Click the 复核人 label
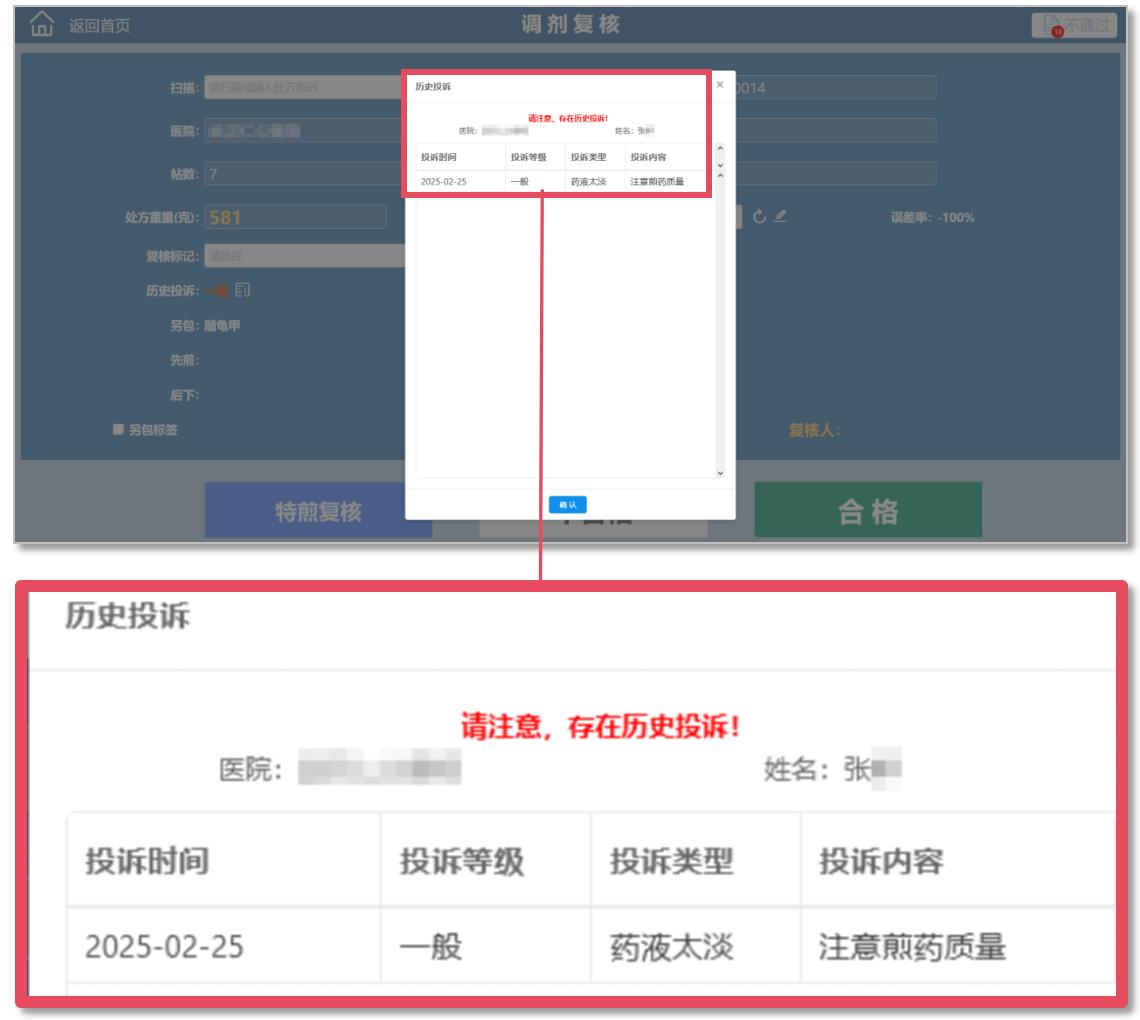 click(814, 430)
